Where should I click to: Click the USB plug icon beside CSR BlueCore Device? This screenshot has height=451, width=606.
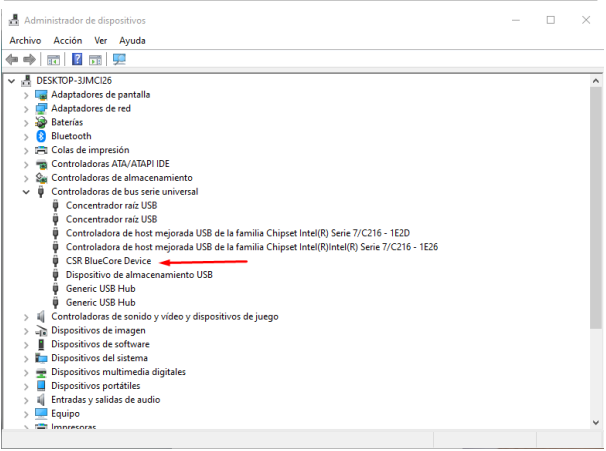(x=55, y=260)
